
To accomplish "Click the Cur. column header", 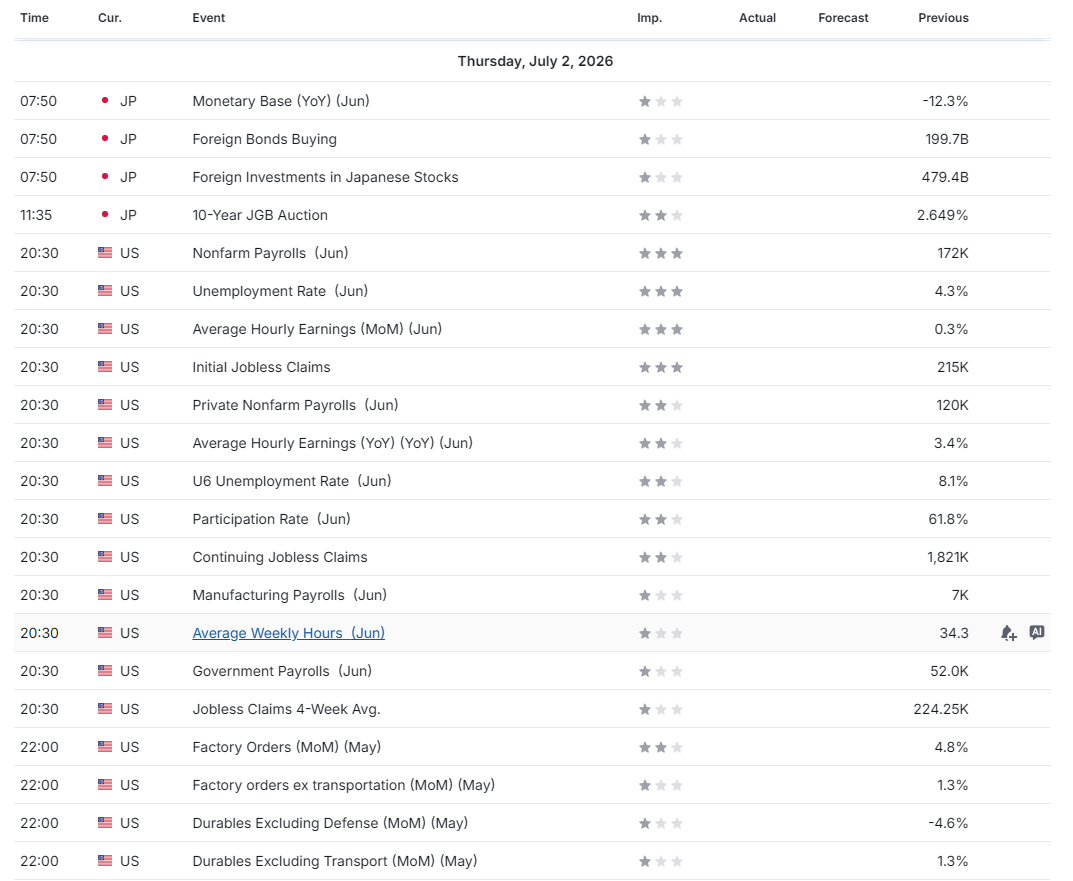I will point(109,18).
